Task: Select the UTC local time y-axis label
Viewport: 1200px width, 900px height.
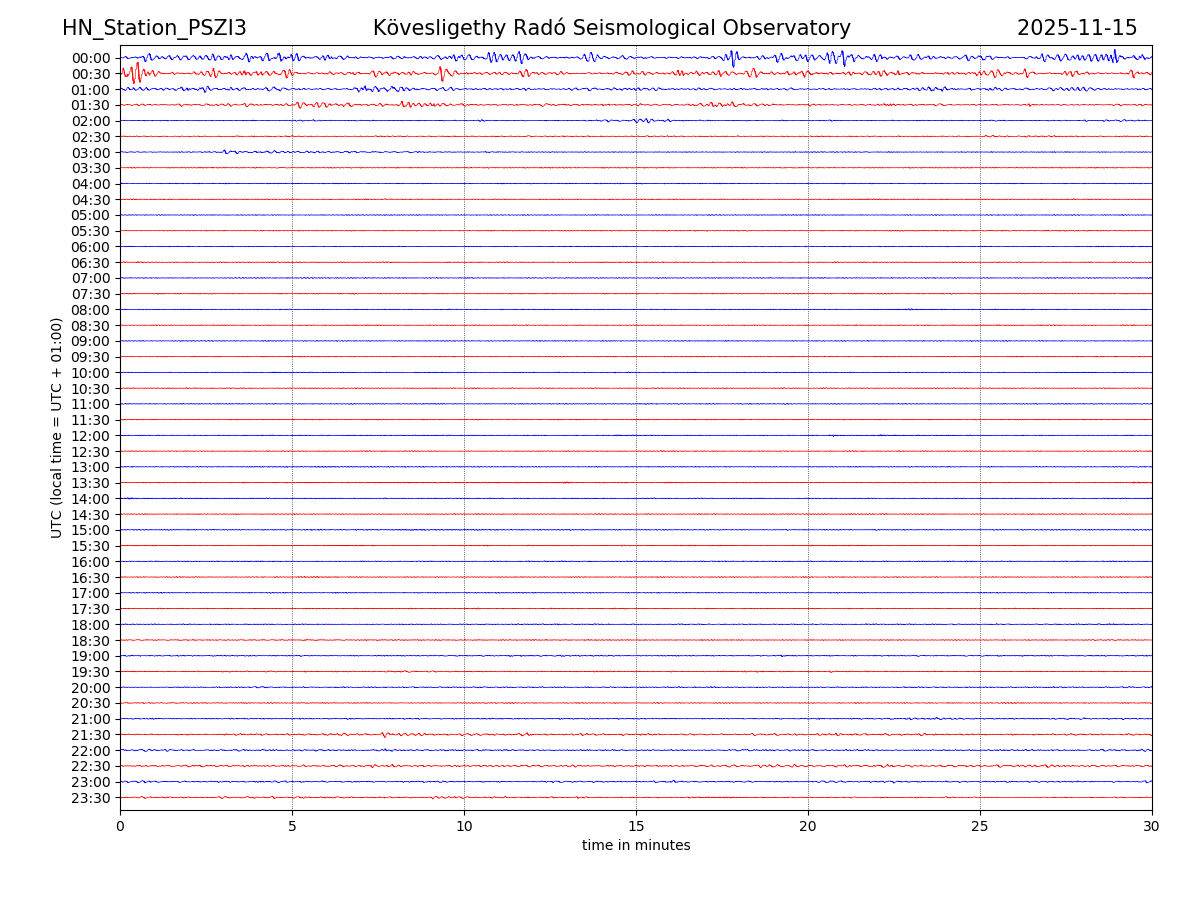Action: click(57, 427)
